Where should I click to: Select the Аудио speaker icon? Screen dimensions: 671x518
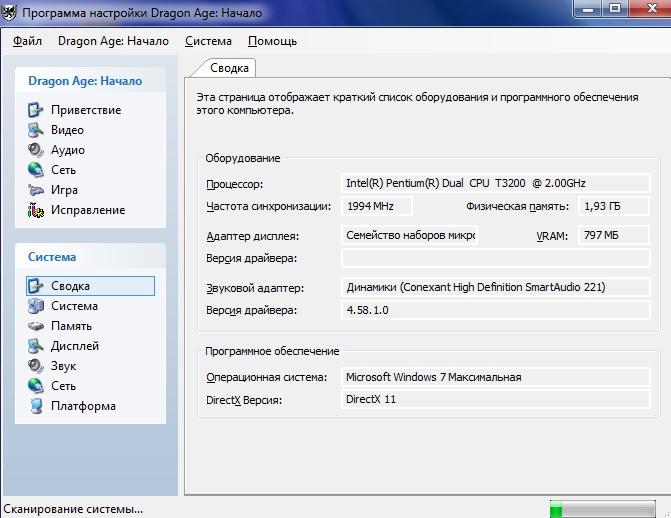[36, 150]
